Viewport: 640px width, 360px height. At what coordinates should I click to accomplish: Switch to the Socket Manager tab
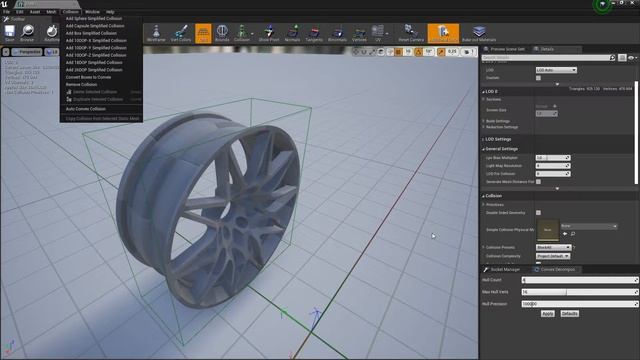point(502,269)
